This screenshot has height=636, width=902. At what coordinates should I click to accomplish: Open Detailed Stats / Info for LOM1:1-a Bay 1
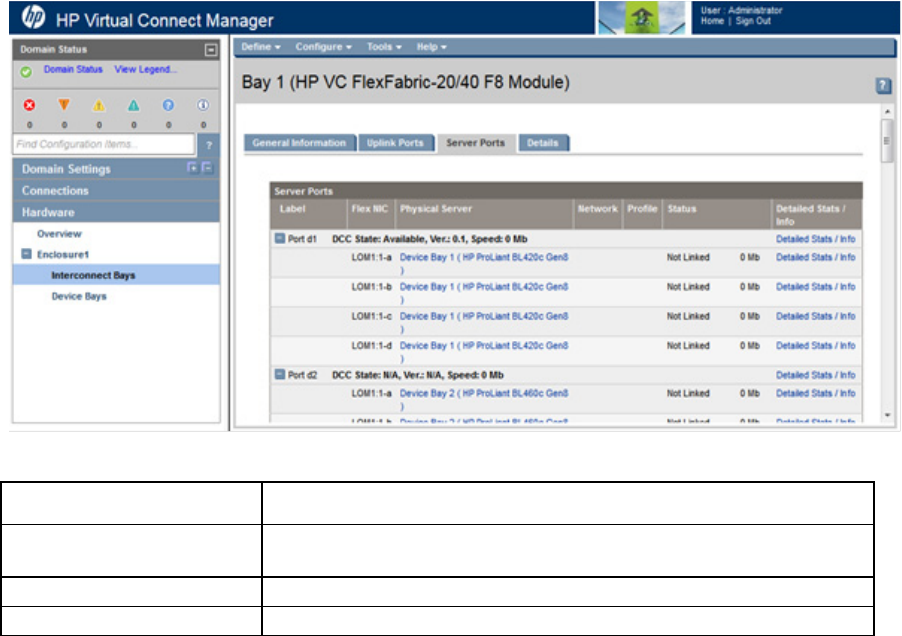coord(815,257)
